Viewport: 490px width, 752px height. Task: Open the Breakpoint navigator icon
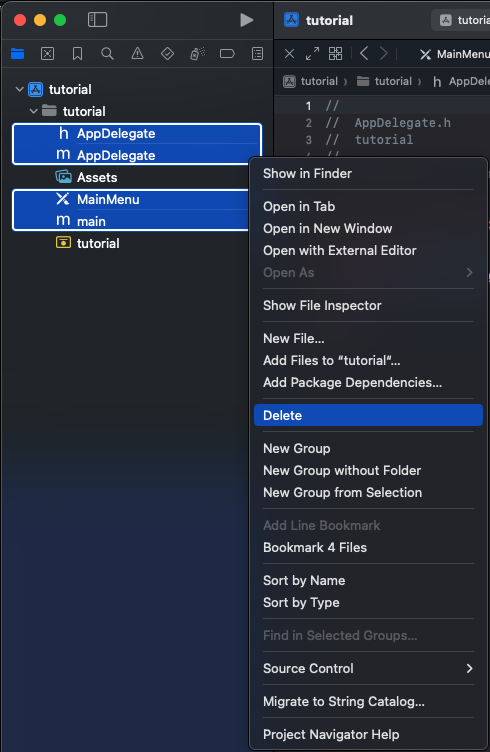[227, 53]
